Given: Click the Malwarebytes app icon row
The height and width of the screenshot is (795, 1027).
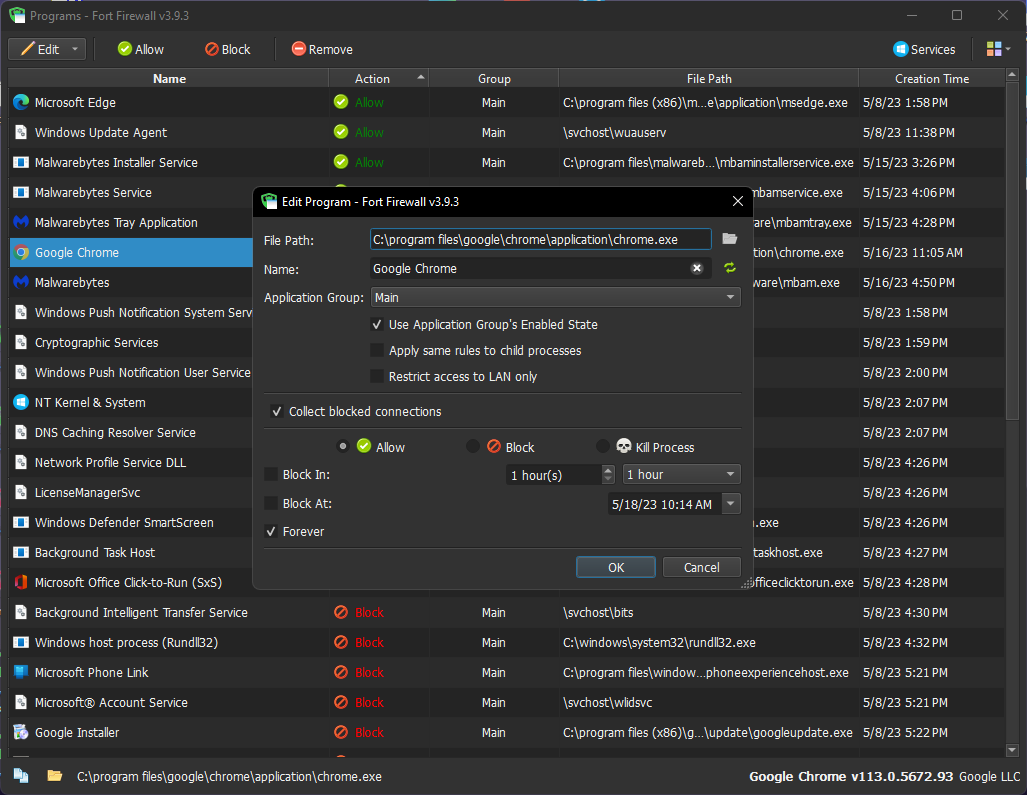Looking at the screenshot, I should tap(21, 282).
